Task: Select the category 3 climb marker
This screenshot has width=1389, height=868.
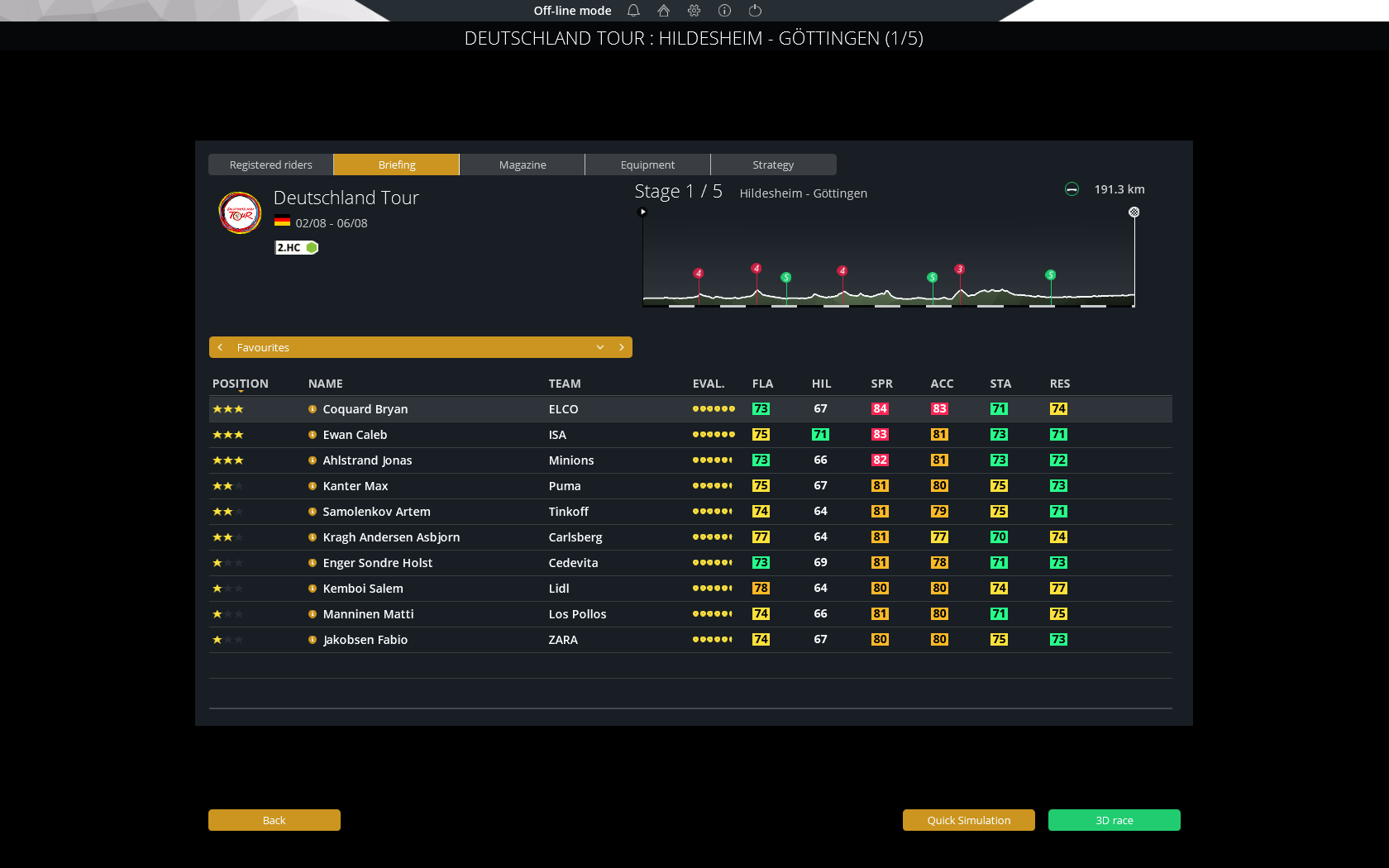Action: coord(959,269)
